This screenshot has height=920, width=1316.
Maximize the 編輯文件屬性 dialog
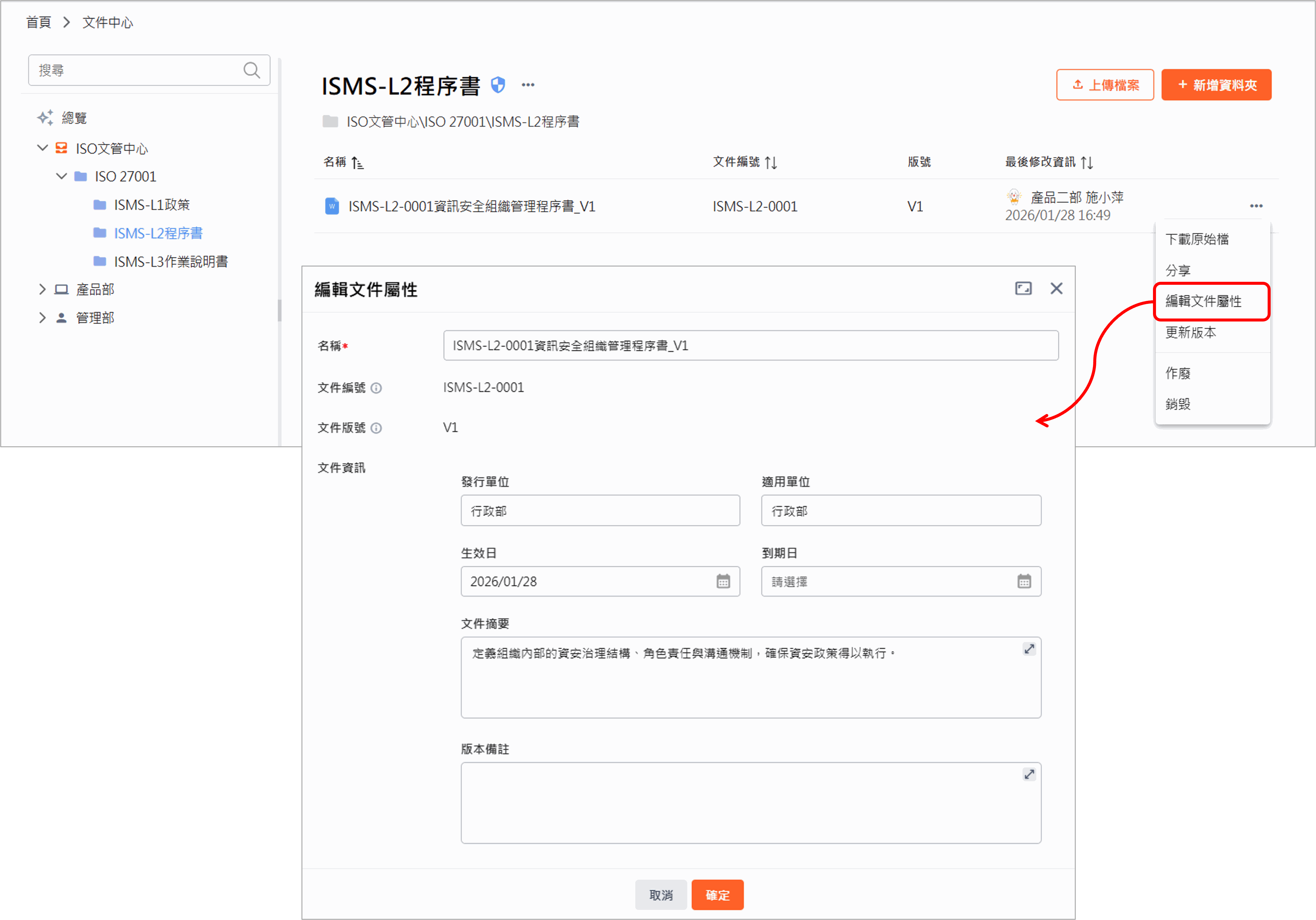pyautogui.click(x=1023, y=288)
